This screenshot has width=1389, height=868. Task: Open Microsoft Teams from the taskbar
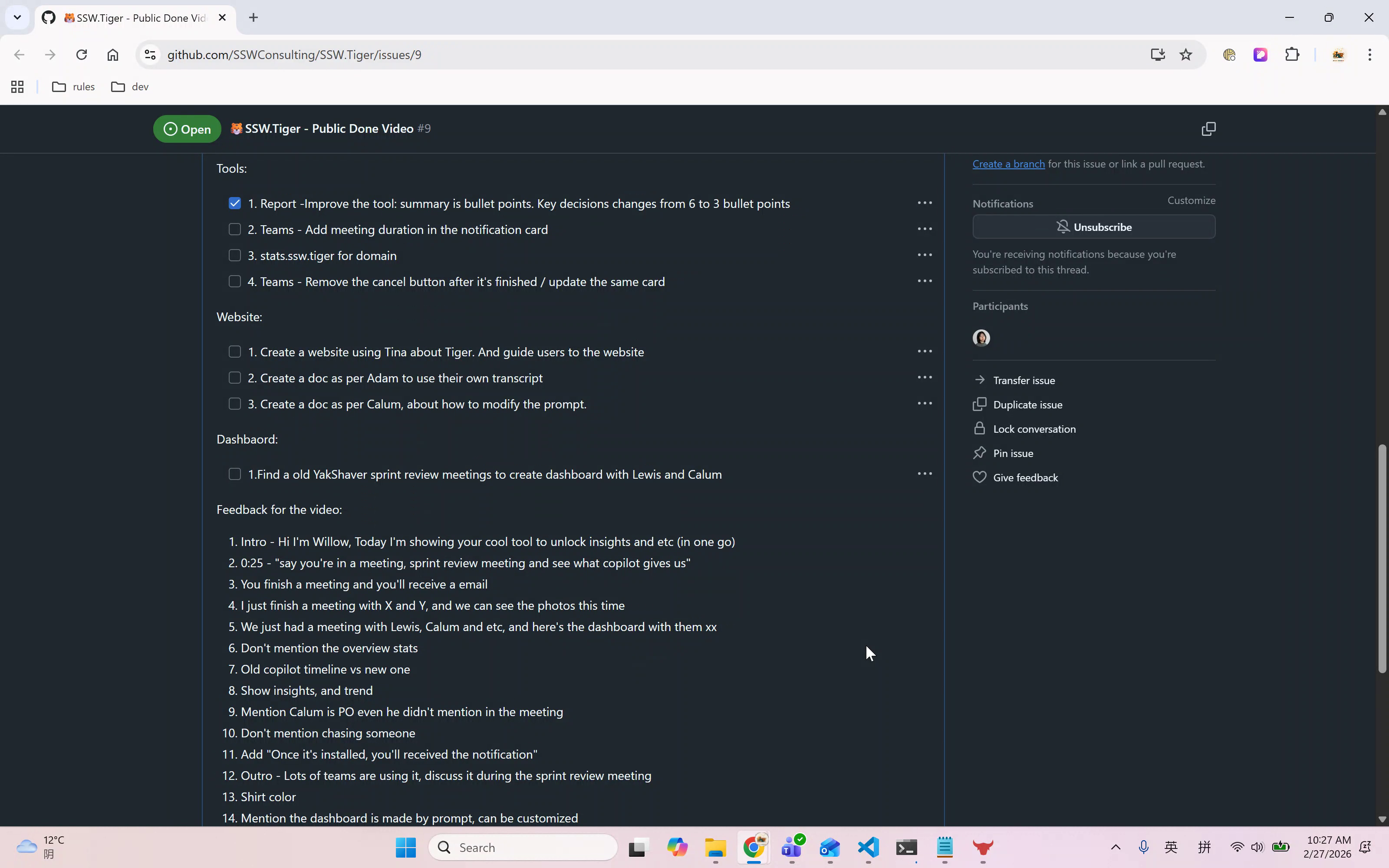pos(792,847)
